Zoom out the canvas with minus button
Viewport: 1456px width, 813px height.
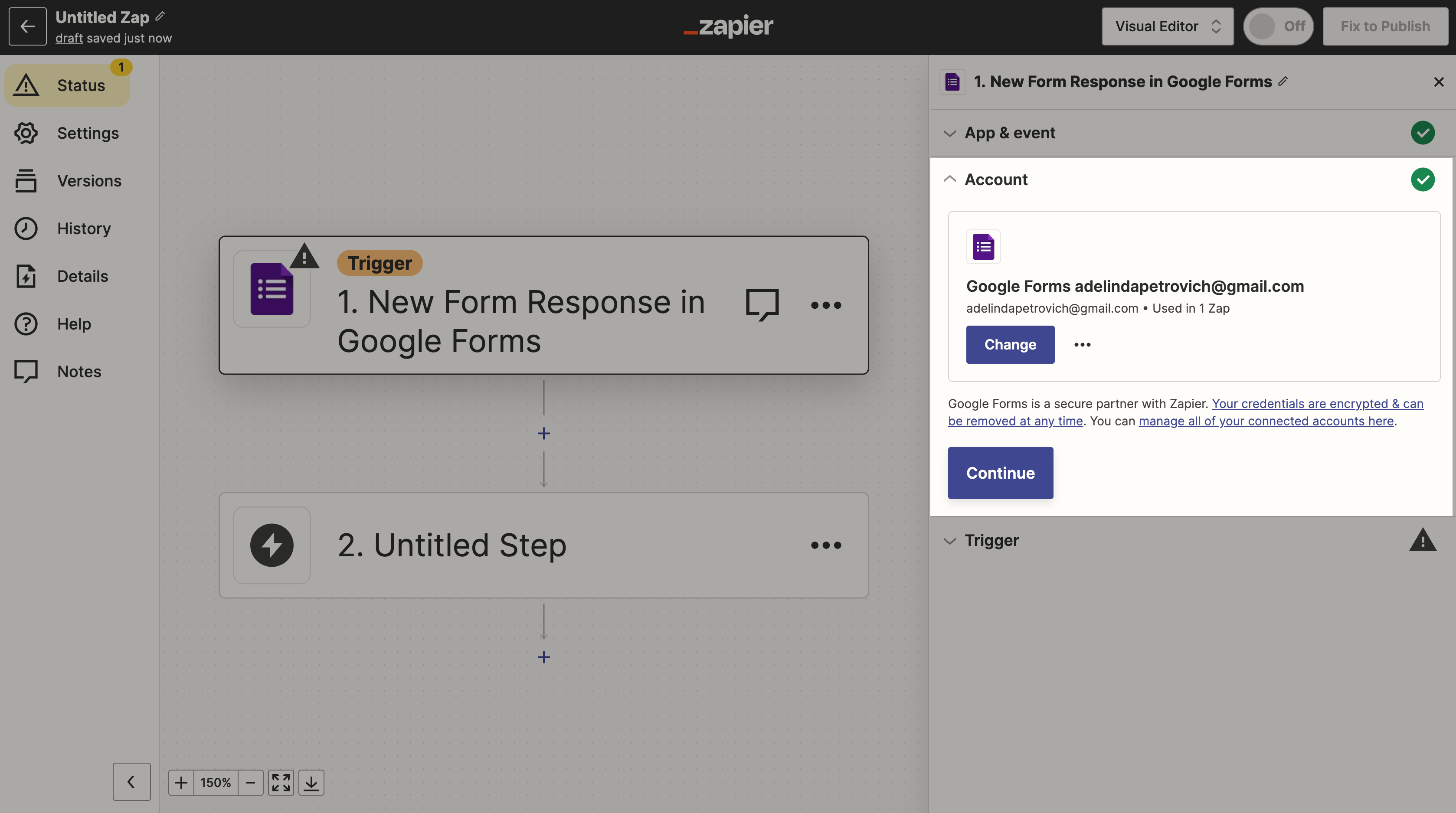(250, 783)
